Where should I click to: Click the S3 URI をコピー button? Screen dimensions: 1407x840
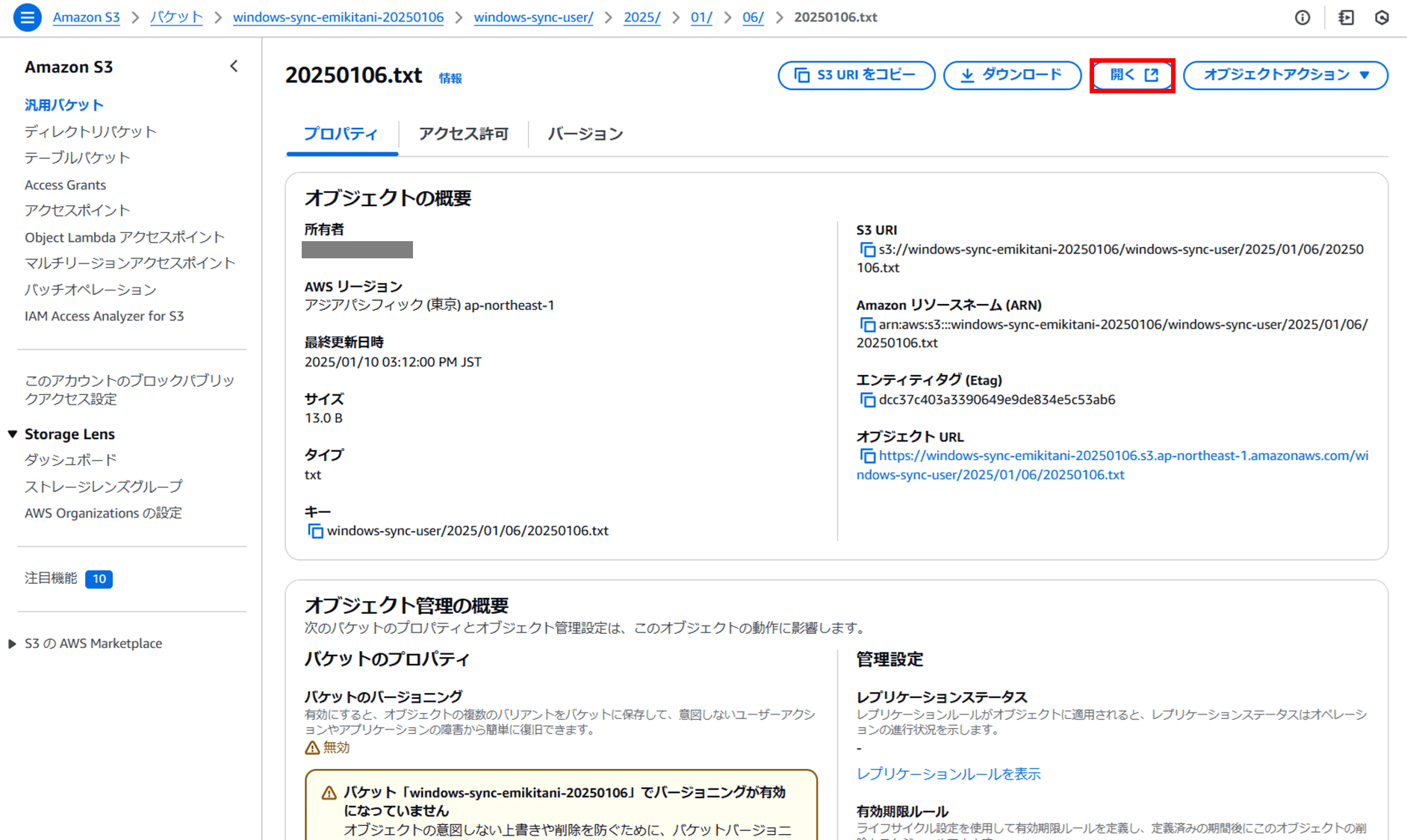coord(856,75)
